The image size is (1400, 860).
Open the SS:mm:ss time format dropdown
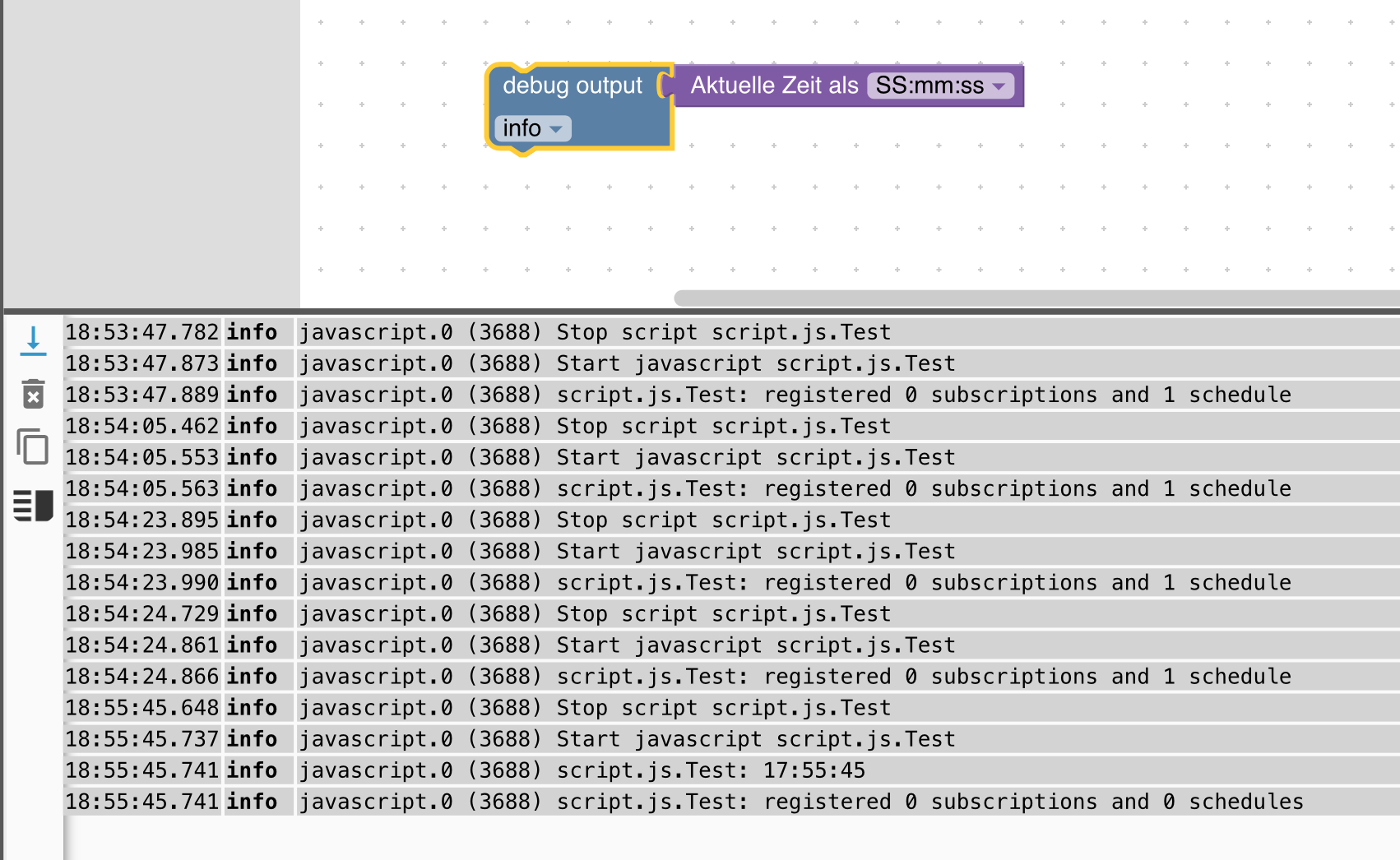coord(940,86)
